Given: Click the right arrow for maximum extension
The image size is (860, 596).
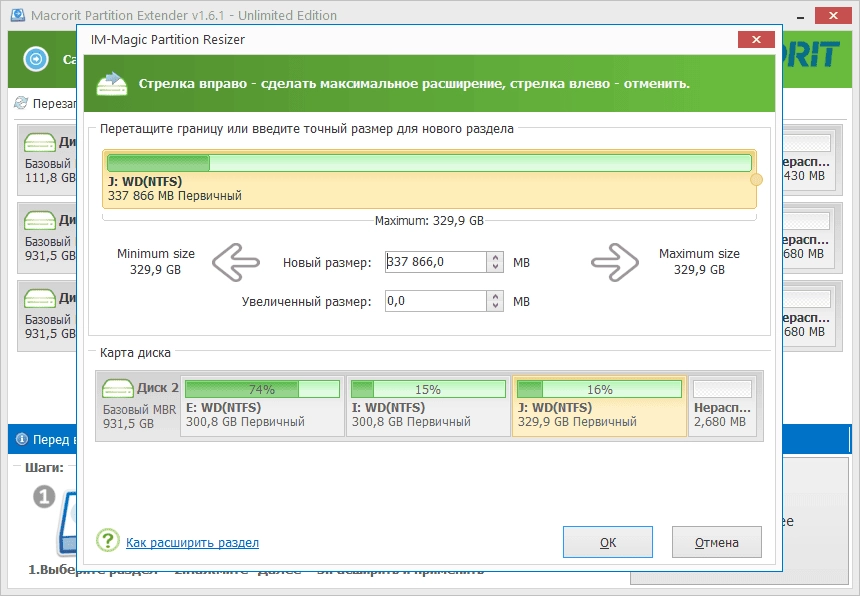Looking at the screenshot, I should point(615,262).
